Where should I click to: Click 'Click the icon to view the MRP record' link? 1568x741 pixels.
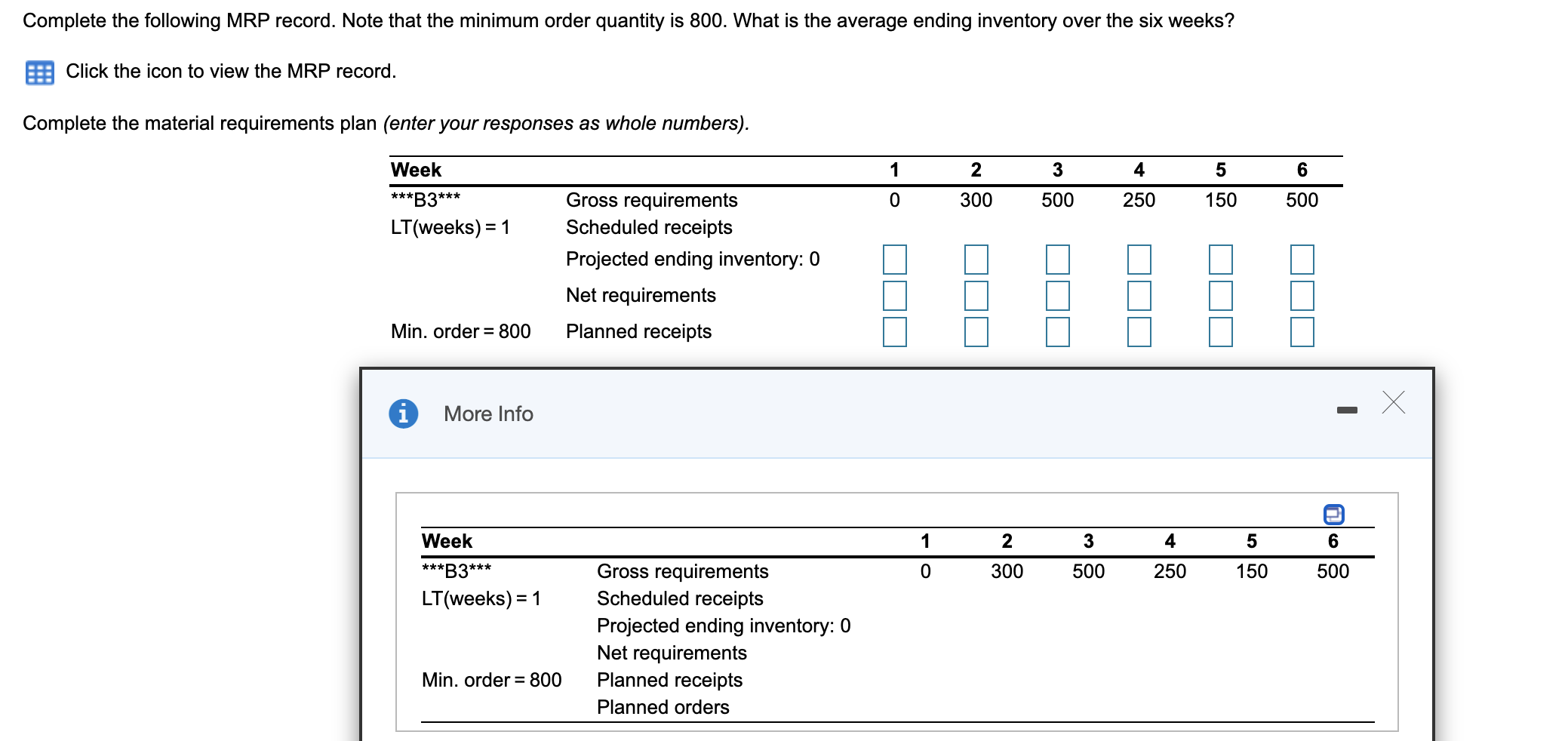tap(230, 72)
